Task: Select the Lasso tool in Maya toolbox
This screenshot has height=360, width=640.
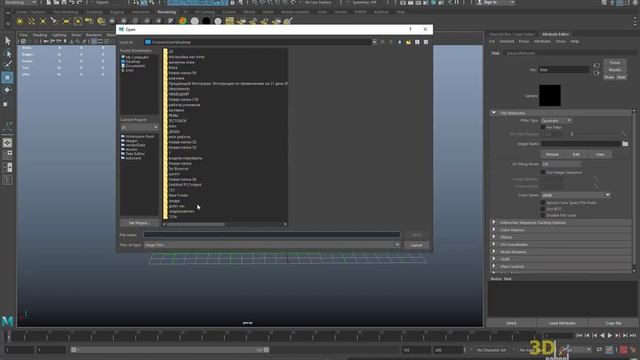Action: [8, 53]
